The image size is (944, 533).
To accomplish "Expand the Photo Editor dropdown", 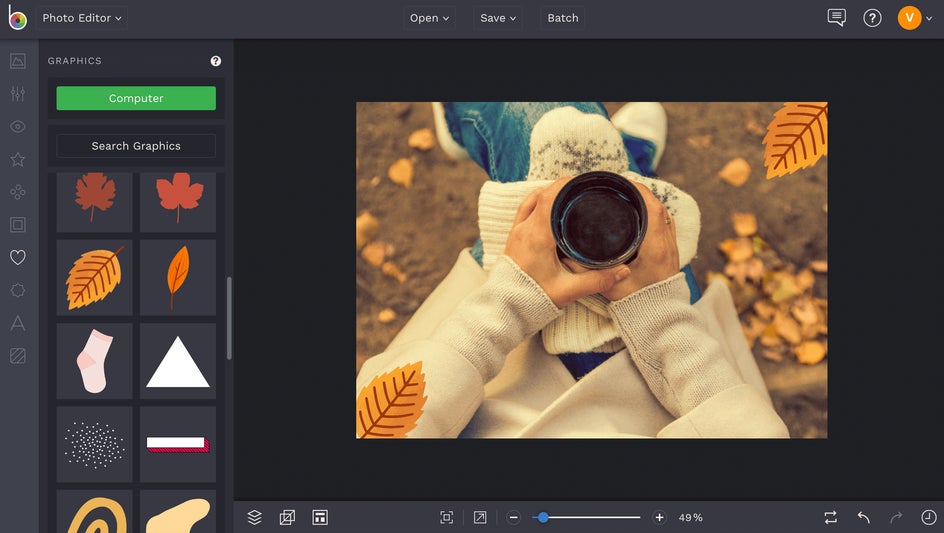I will click(82, 18).
